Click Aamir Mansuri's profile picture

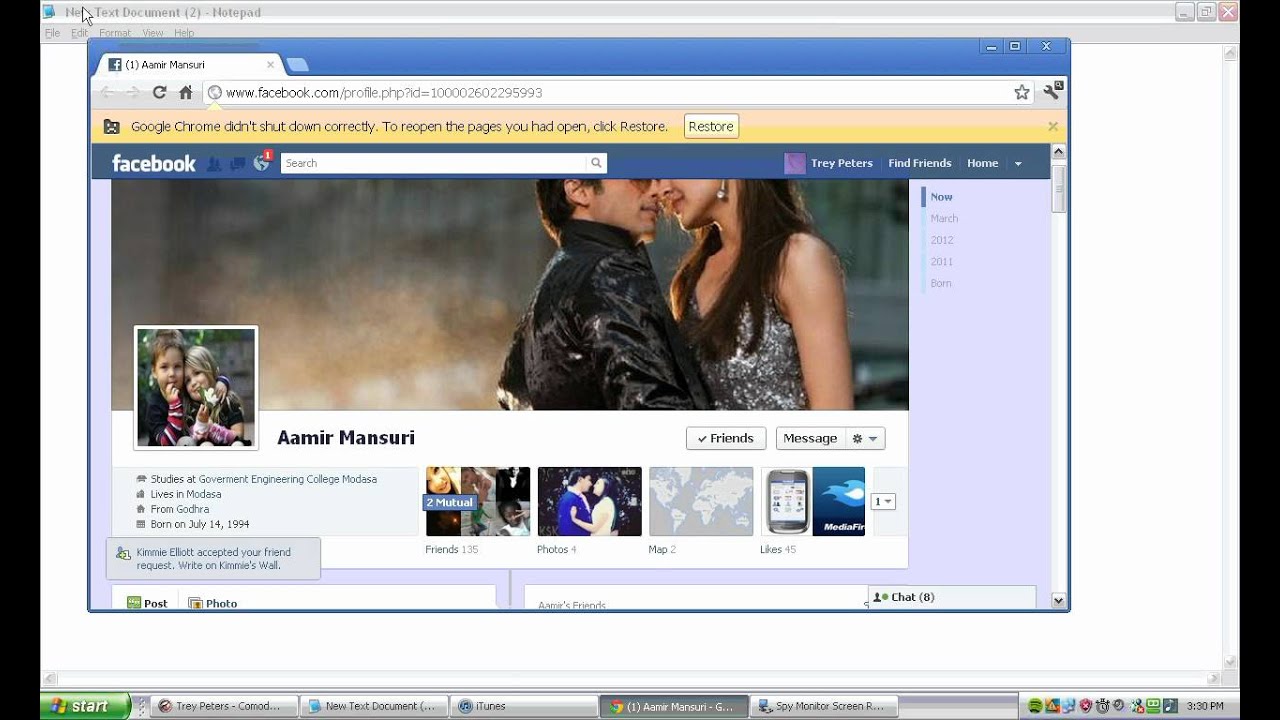(196, 388)
